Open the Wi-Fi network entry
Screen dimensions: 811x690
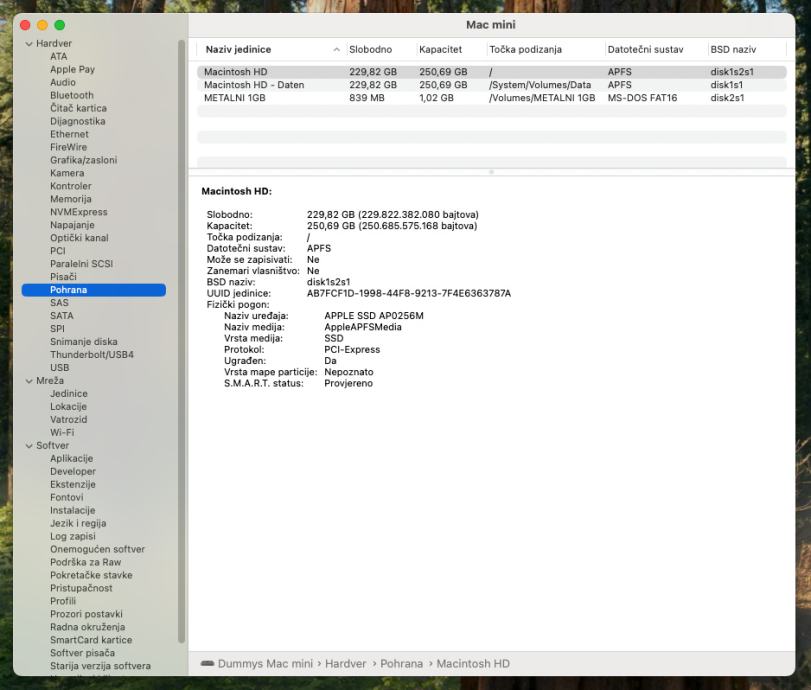click(x=62, y=433)
